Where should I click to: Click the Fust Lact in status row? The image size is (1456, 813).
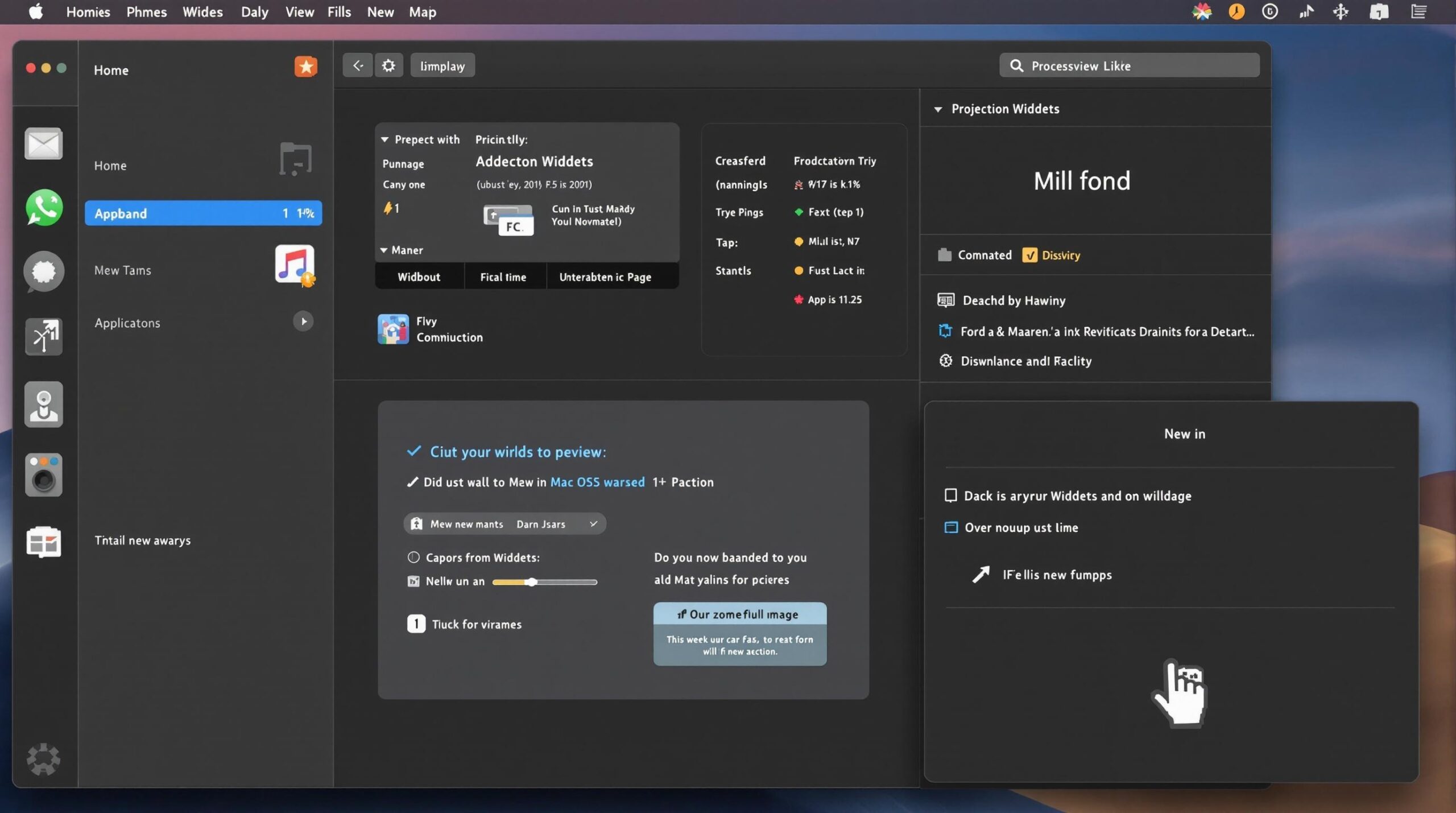[x=829, y=270]
